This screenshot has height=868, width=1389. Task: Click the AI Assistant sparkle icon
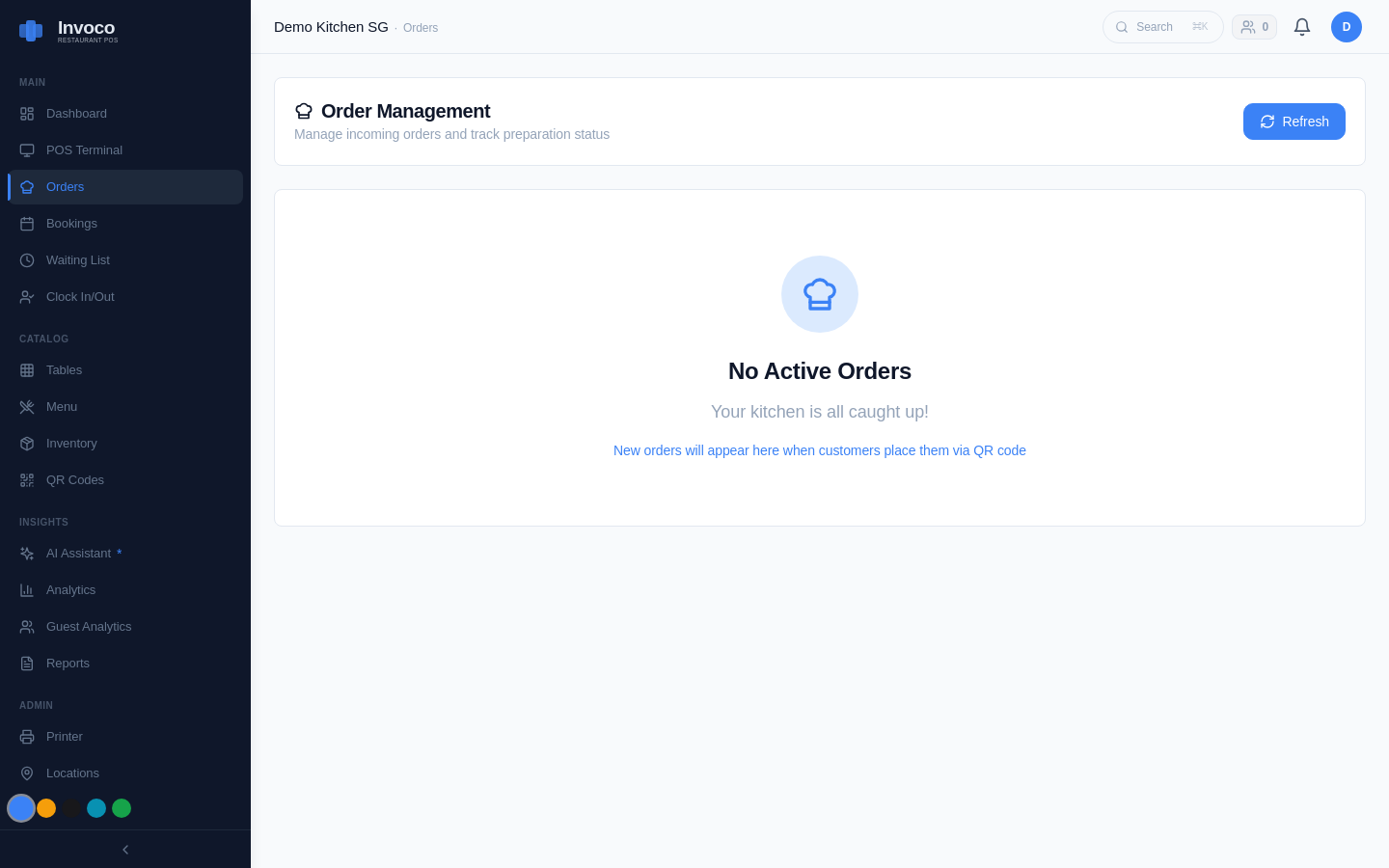point(27,553)
